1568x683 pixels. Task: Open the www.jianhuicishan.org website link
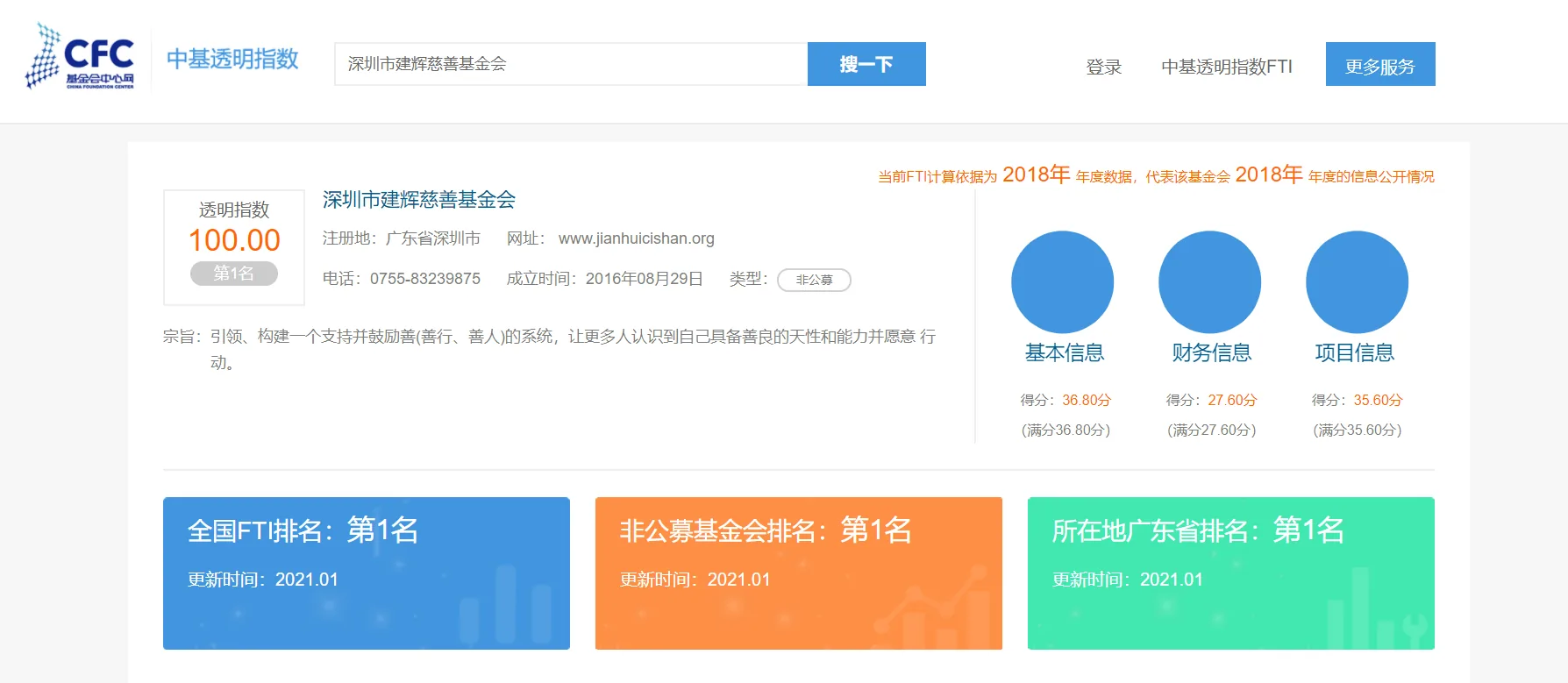click(x=637, y=238)
